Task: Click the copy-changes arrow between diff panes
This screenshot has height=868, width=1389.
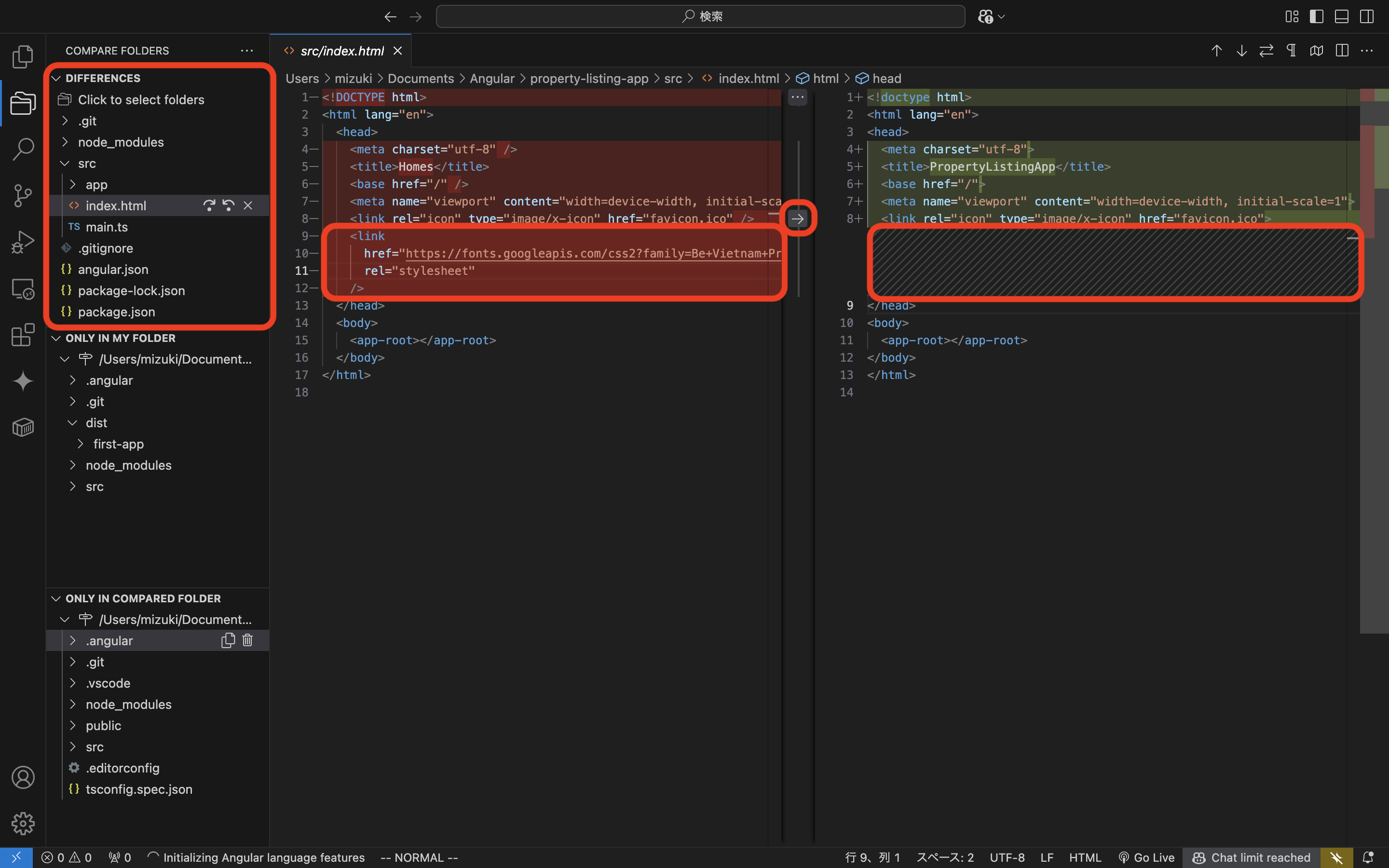Action: tap(797, 219)
